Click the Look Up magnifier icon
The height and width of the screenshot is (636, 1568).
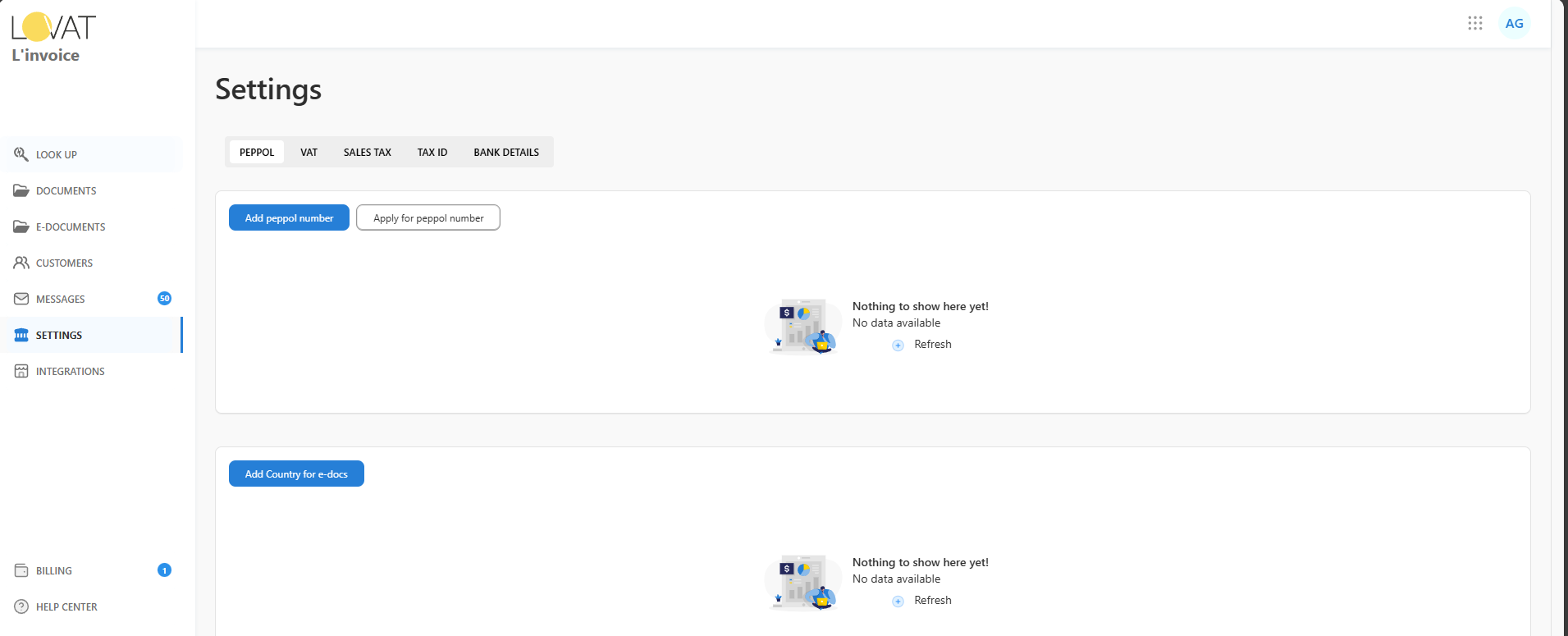[21, 154]
